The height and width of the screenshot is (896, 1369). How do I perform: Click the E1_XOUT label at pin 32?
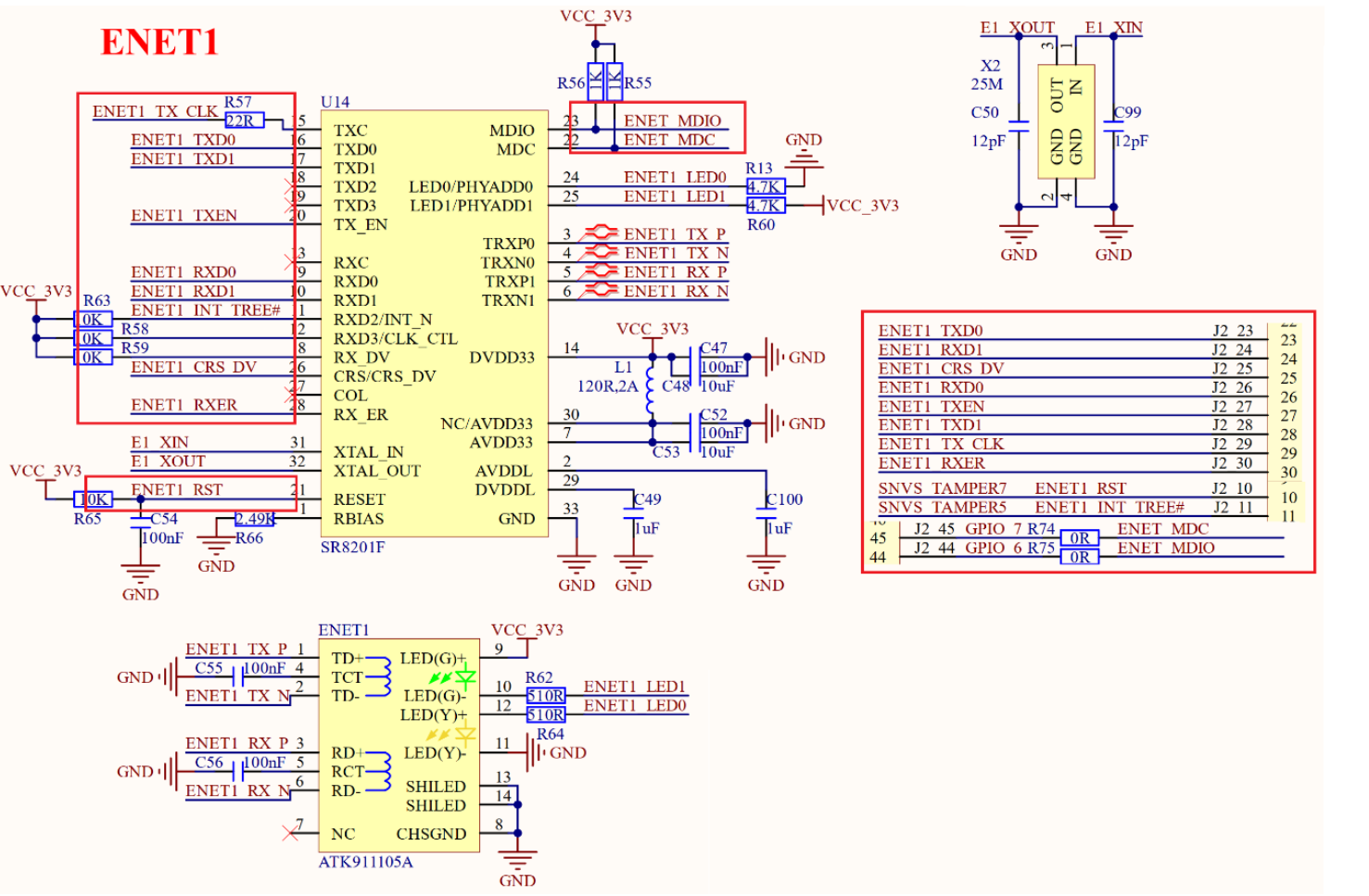tap(168, 461)
